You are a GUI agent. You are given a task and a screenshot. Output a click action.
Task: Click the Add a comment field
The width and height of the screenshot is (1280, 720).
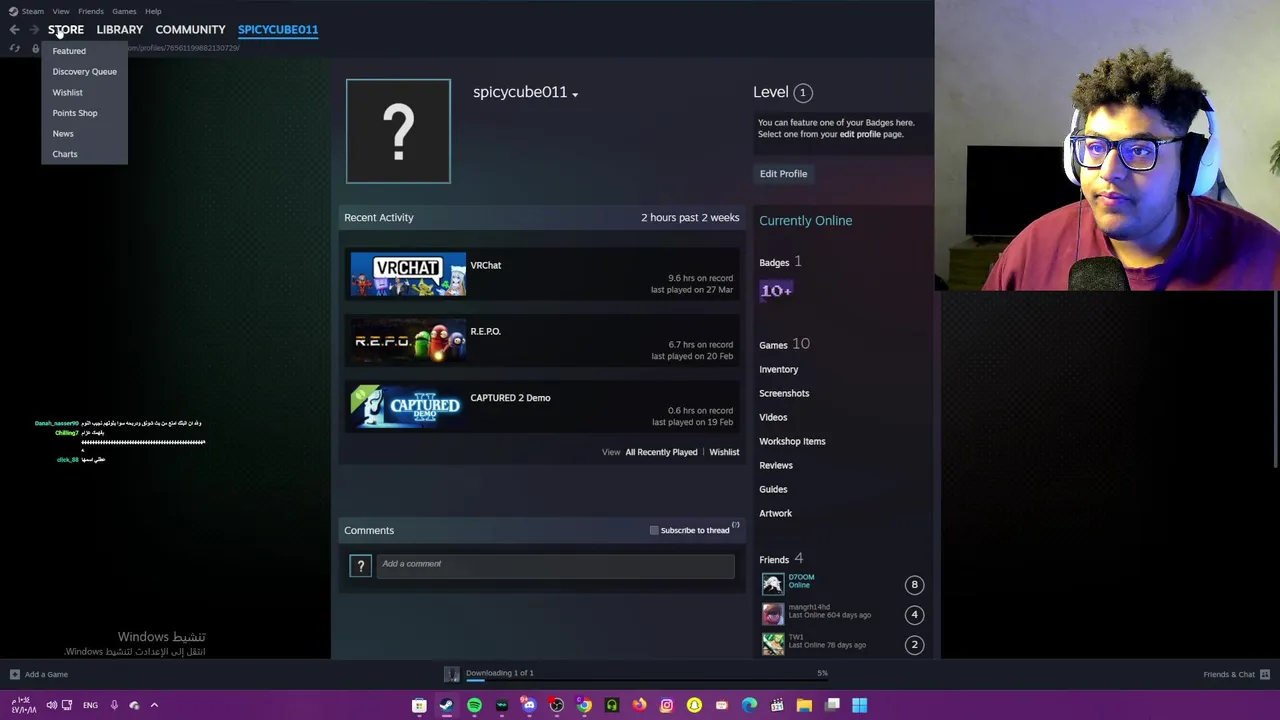[556, 567]
